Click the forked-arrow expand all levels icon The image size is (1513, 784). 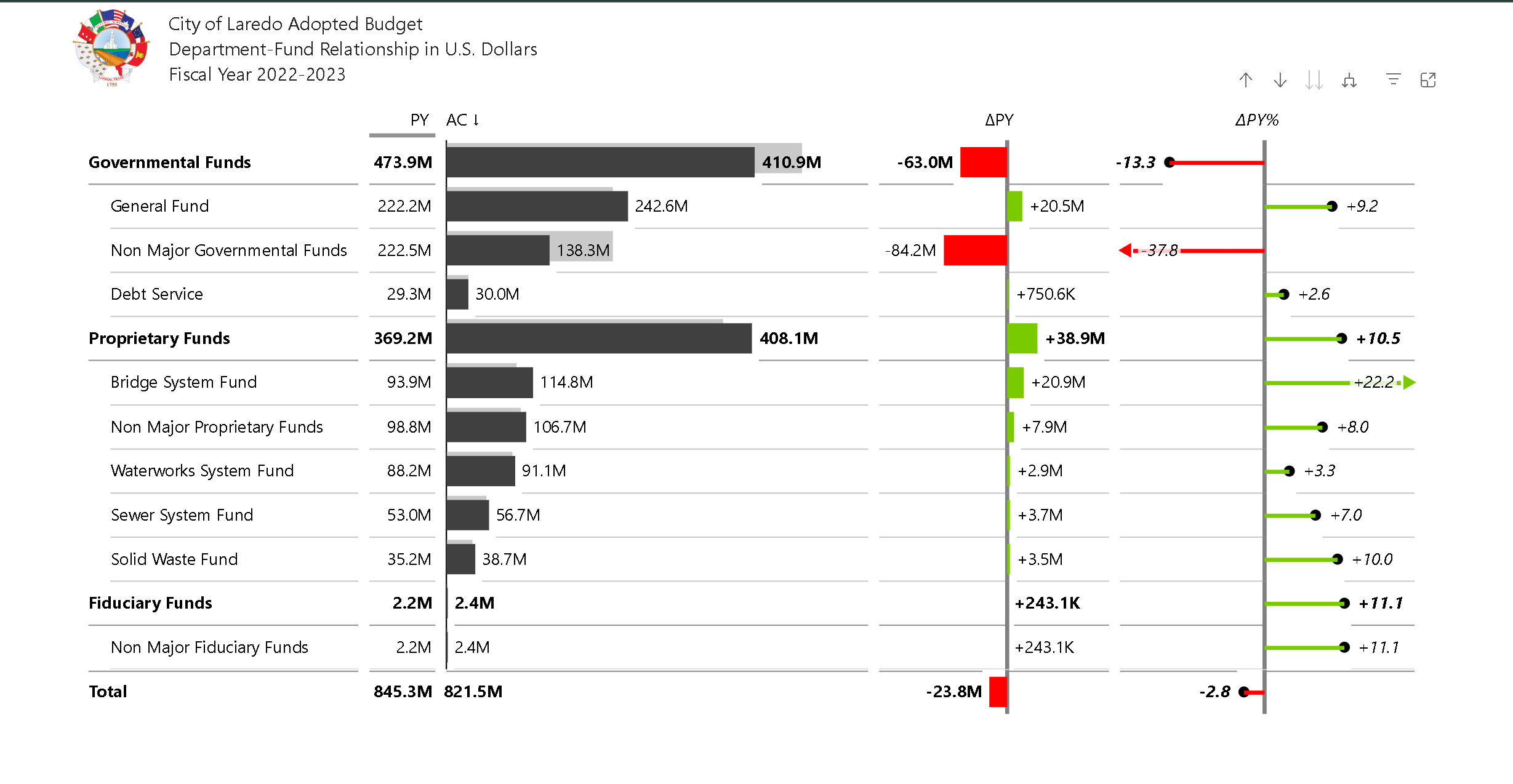click(x=1349, y=80)
